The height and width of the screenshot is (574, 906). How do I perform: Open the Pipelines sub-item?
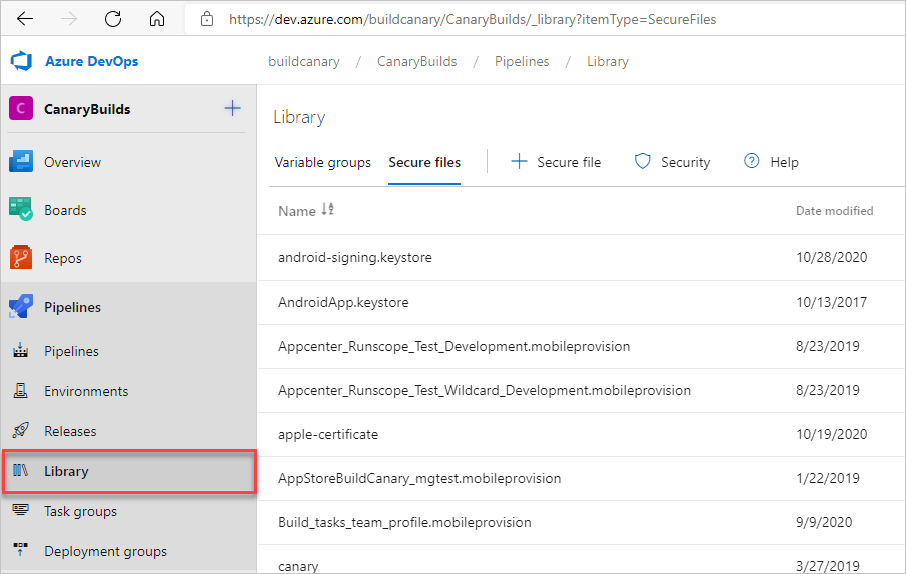(71, 351)
